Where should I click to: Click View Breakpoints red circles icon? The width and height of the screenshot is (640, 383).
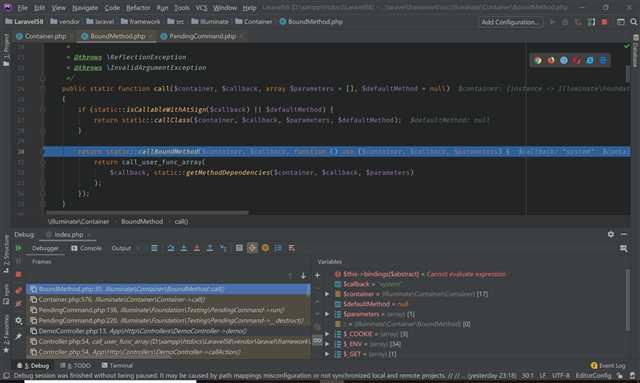19,290
